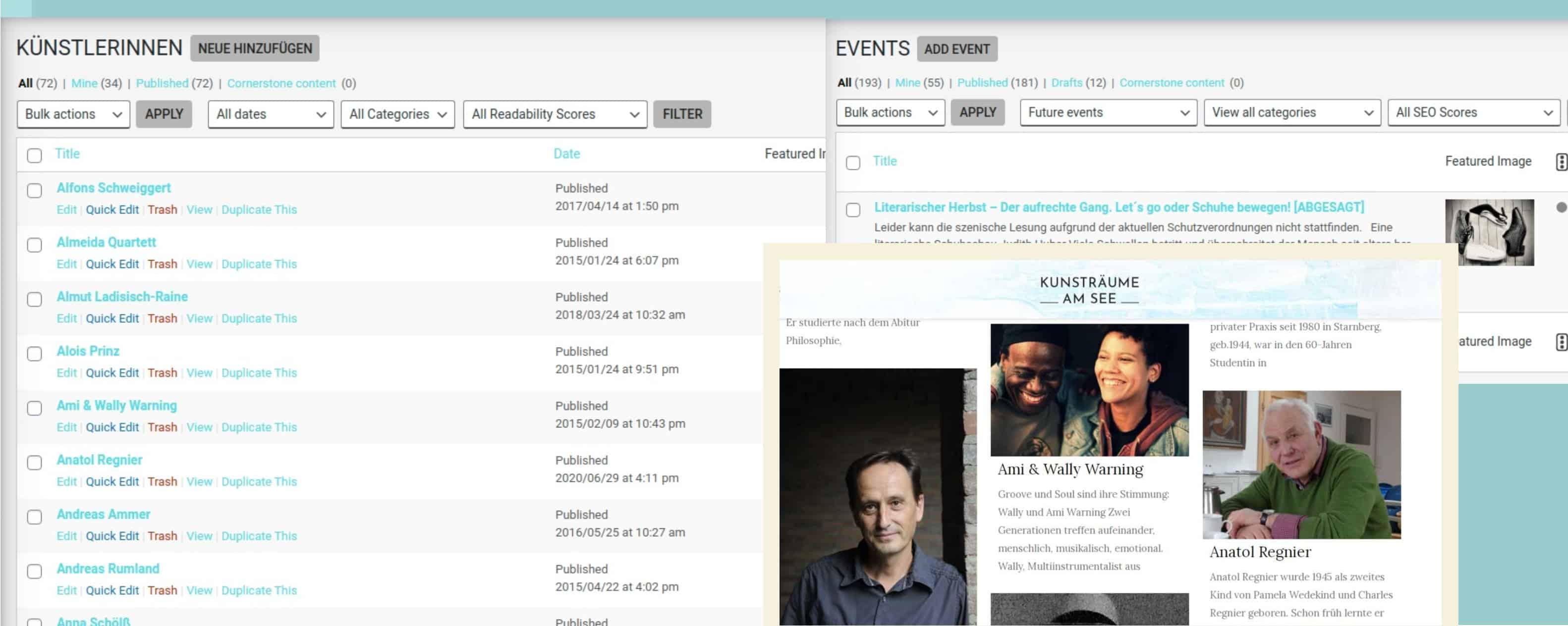The image size is (1568, 626).
Task: Open Bulk actions dropdown in Events list
Action: [x=890, y=112]
